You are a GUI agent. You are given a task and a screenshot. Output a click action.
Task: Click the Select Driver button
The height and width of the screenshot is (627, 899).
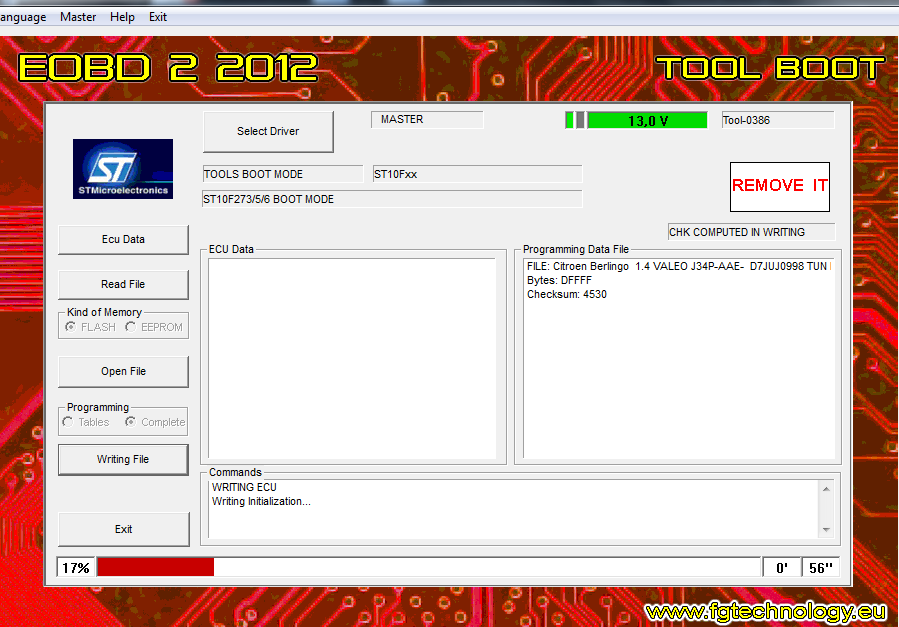click(268, 131)
